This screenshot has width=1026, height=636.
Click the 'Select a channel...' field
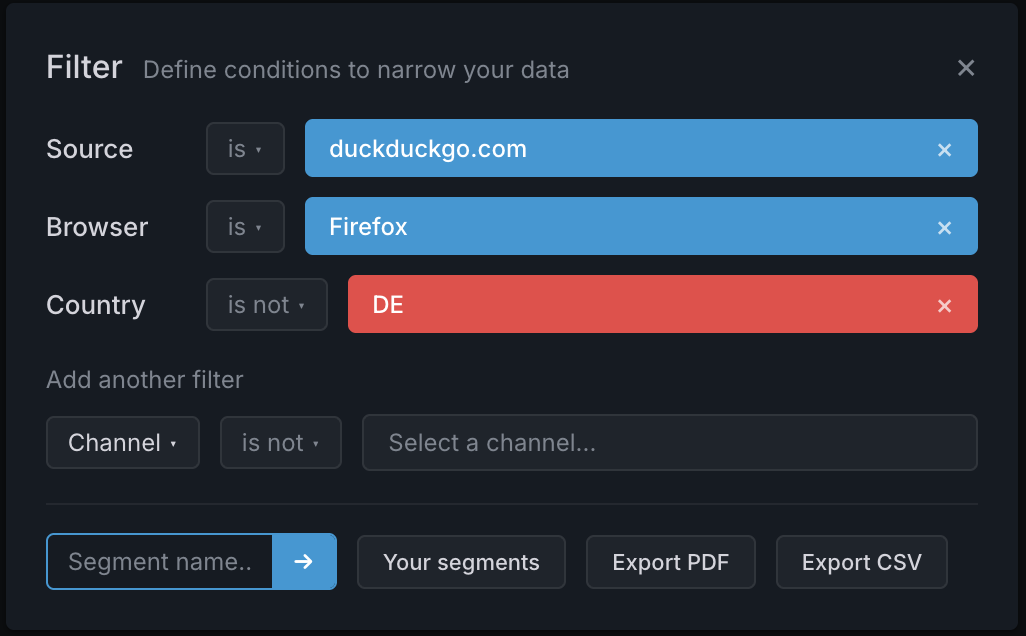(x=668, y=443)
